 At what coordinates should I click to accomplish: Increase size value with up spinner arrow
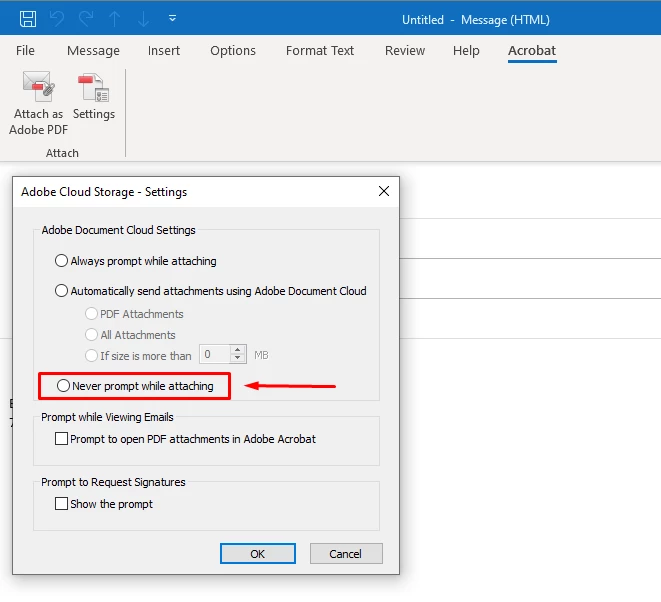point(238,350)
